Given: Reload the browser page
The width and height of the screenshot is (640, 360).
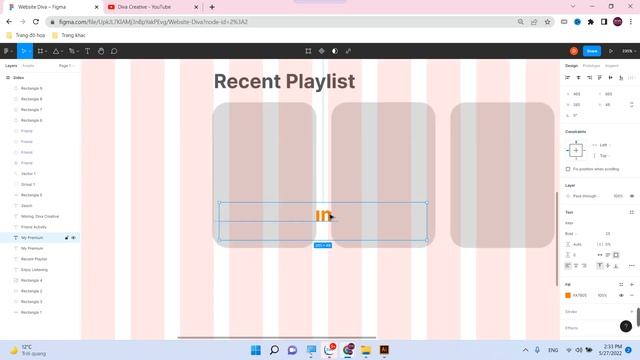Looking at the screenshot, I should (x=36, y=22).
